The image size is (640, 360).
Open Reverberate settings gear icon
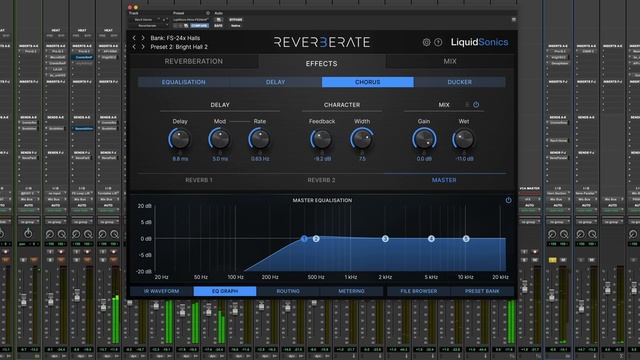[427, 42]
